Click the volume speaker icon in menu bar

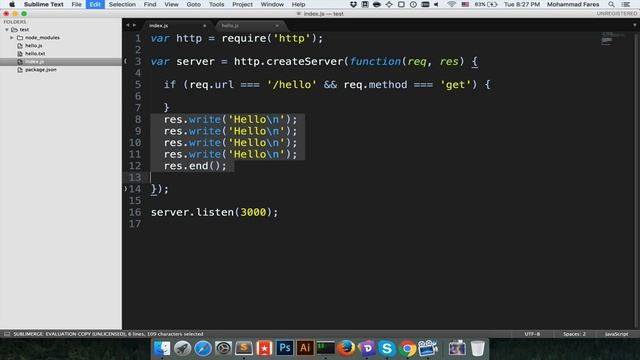click(x=436, y=4)
